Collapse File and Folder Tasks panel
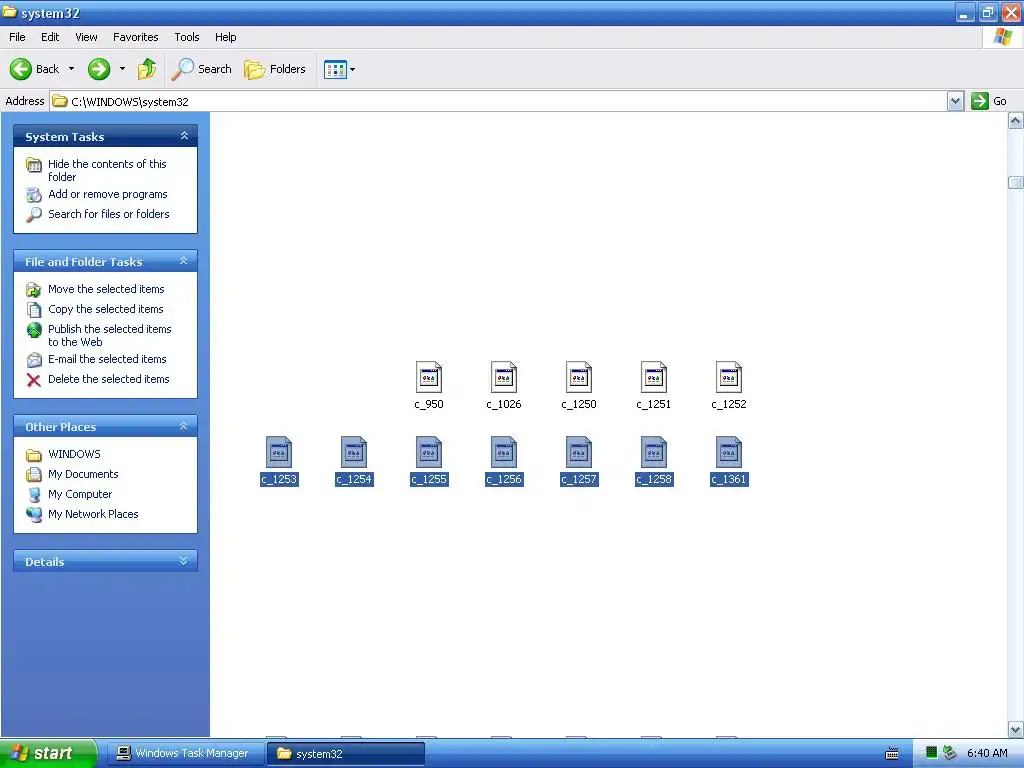The image size is (1024, 768). 184,261
